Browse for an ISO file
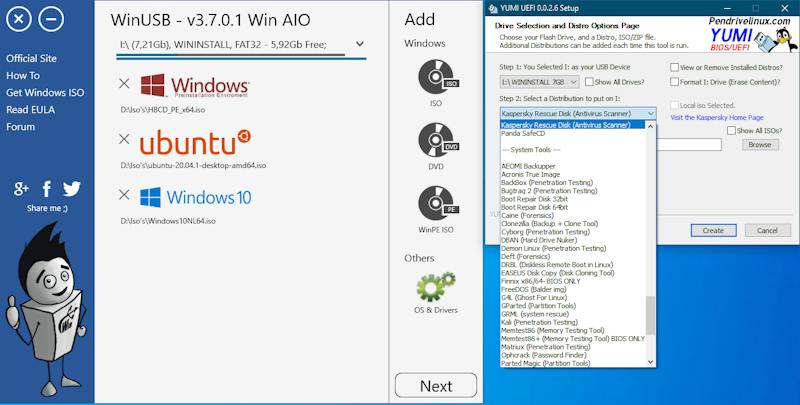The width and height of the screenshot is (800, 405). click(x=760, y=145)
